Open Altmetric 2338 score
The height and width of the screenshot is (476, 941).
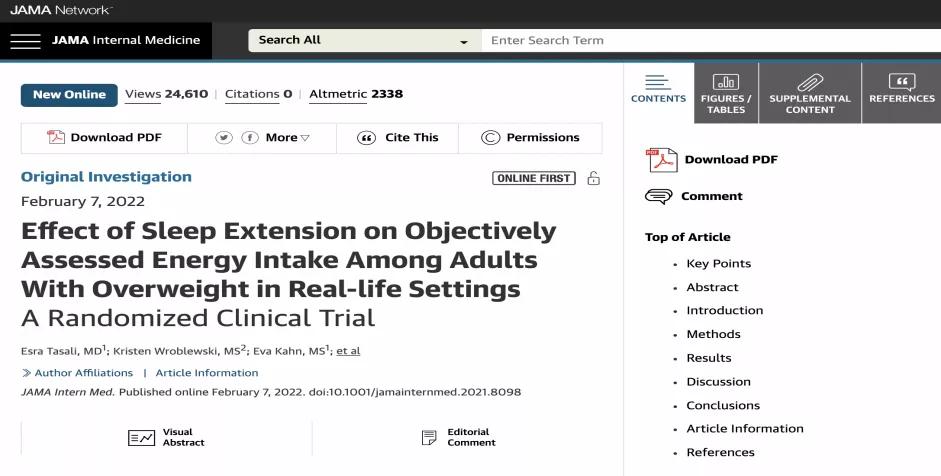tap(356, 94)
